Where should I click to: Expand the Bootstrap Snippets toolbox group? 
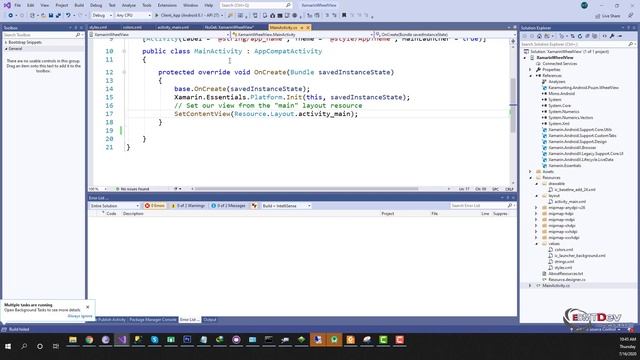6,42
